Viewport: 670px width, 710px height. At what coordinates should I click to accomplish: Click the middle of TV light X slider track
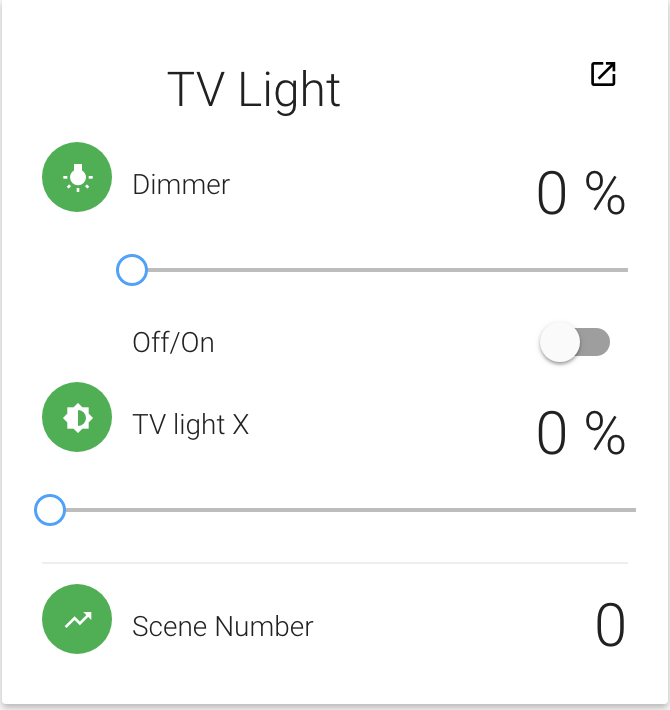[x=340, y=510]
